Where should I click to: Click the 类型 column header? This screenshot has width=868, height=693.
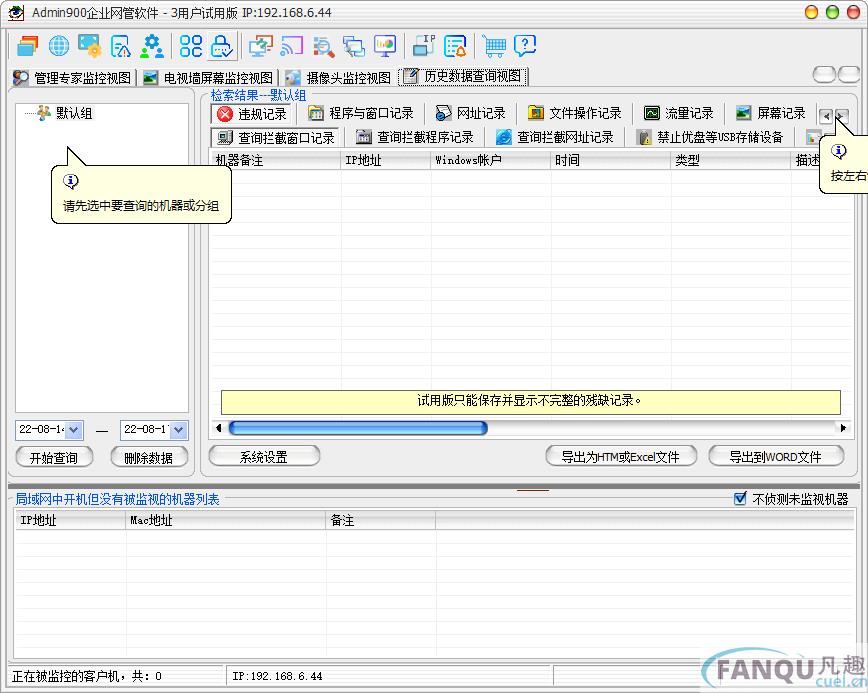click(731, 161)
